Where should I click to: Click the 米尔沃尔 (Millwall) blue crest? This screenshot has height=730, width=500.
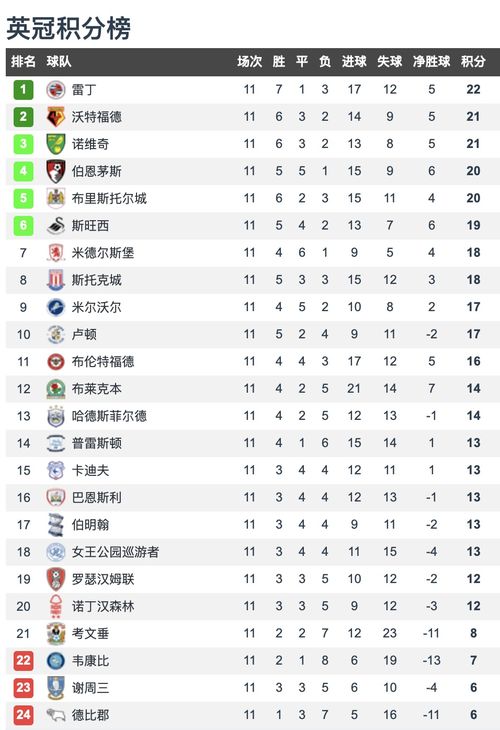click(56, 307)
